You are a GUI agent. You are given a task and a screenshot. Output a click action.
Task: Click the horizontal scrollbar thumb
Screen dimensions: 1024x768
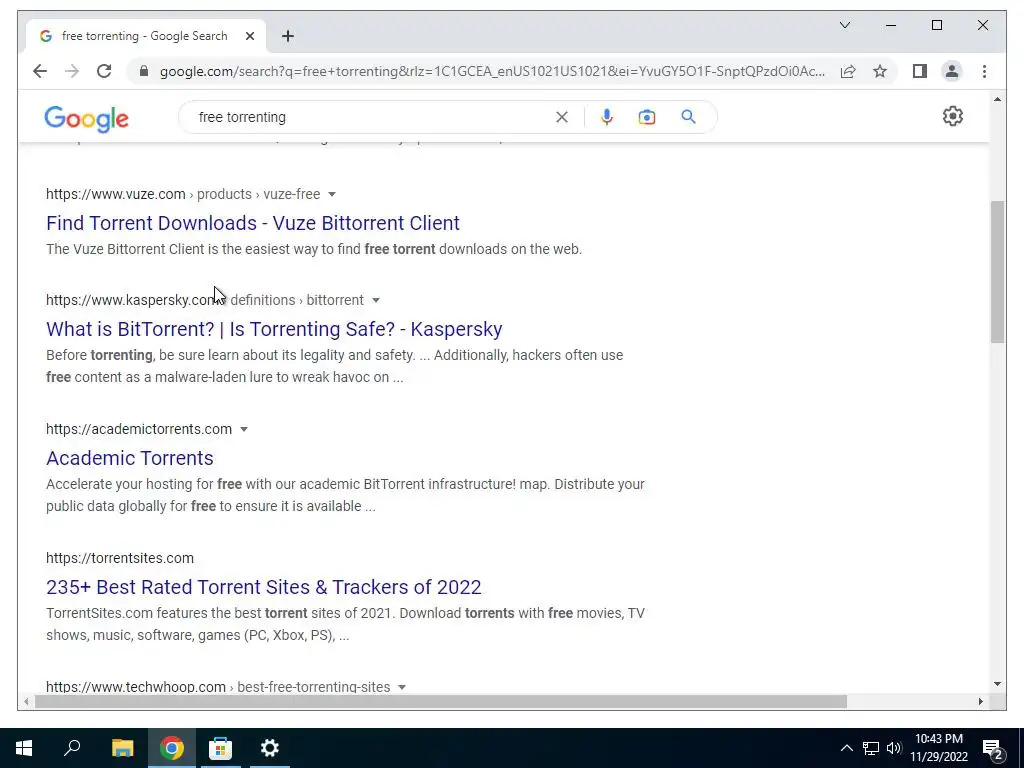pyautogui.click(x=441, y=701)
